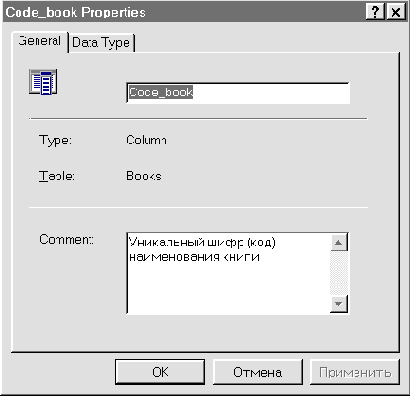Switch to the General tab
410x396 pixels.
pyautogui.click(x=40, y=41)
